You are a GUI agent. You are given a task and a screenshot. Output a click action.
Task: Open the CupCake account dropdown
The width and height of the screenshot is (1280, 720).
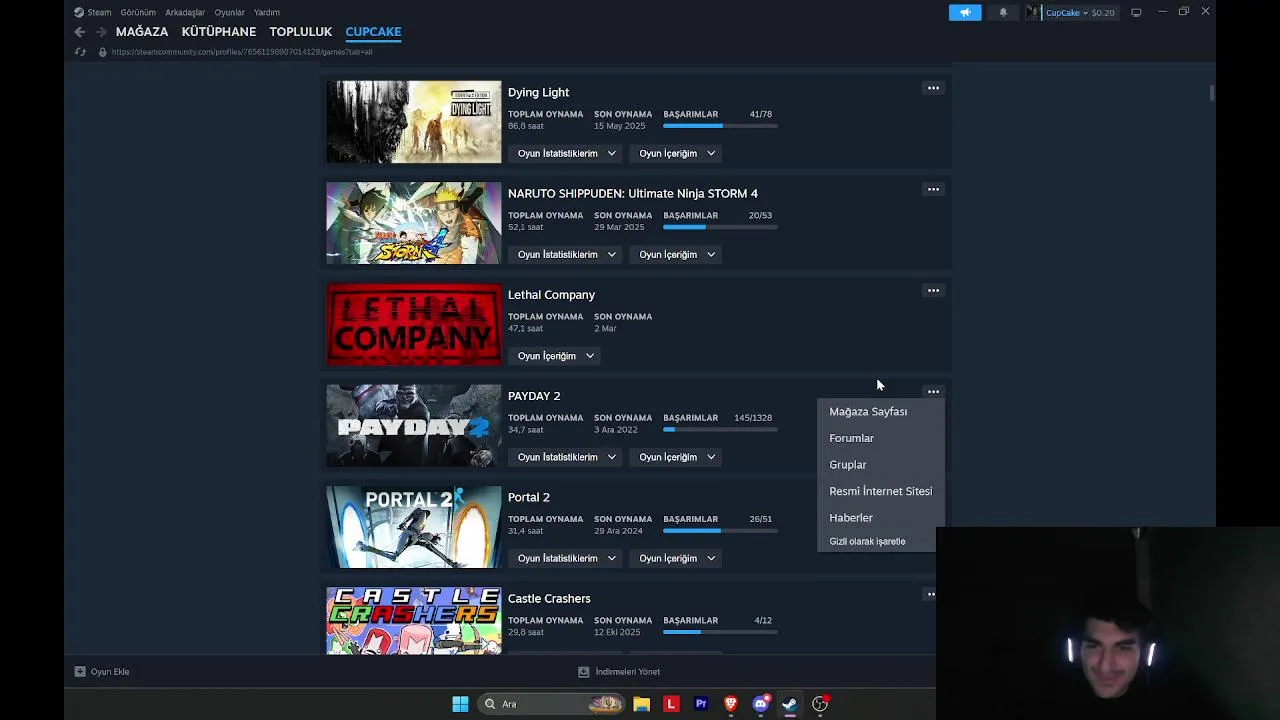[x=1080, y=13]
